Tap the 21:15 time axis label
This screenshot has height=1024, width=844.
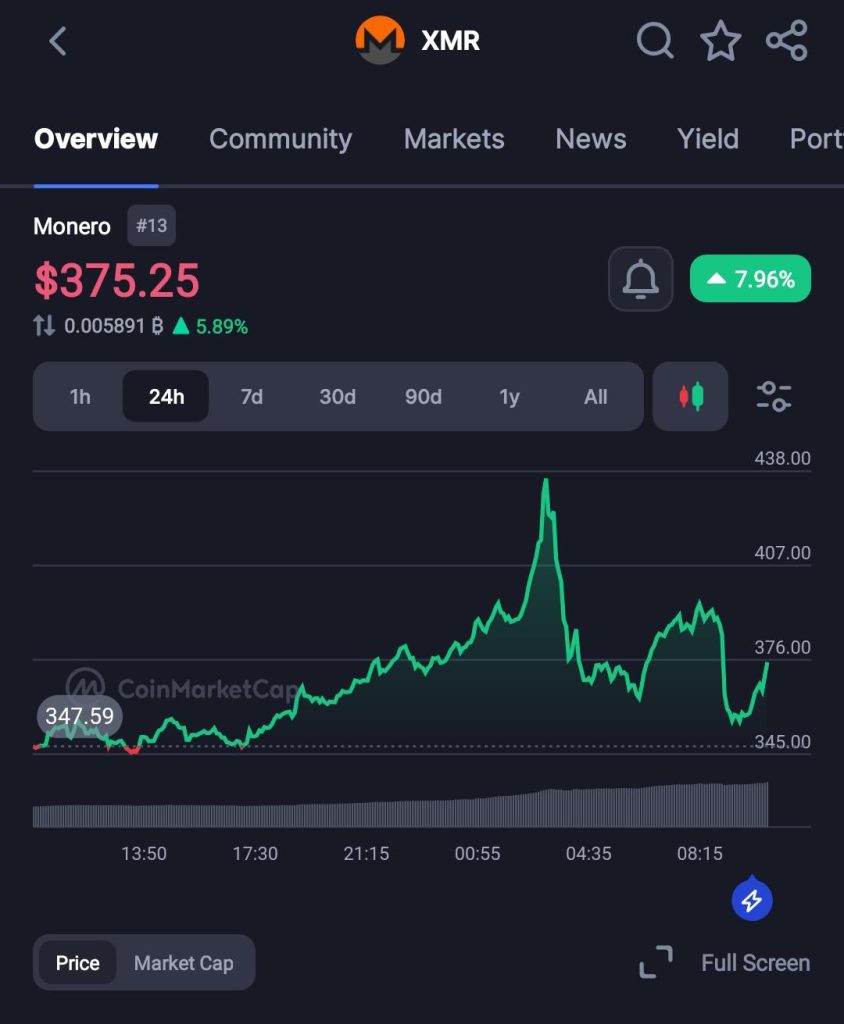(x=366, y=854)
